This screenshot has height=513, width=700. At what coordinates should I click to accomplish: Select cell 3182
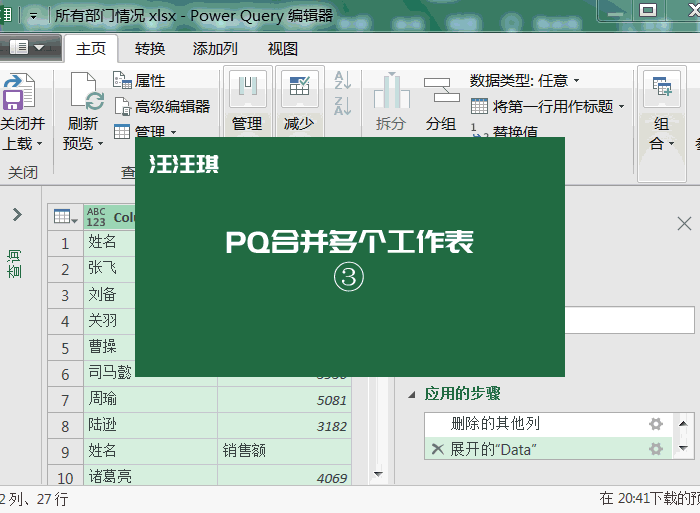point(284,425)
